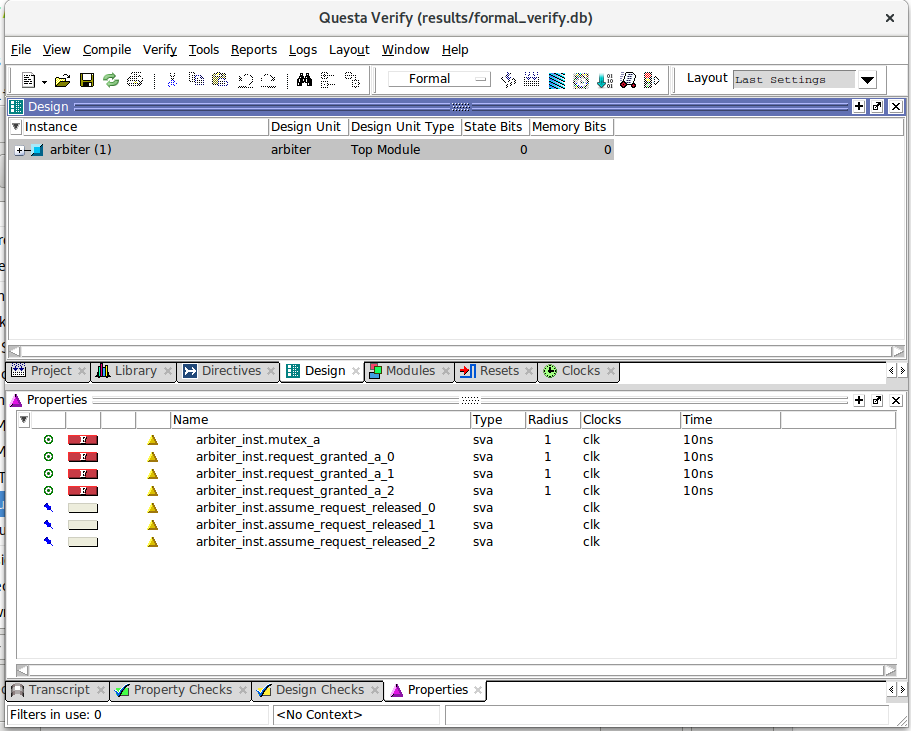
Task: Click the green Reload icon
Action: [x=111, y=80]
